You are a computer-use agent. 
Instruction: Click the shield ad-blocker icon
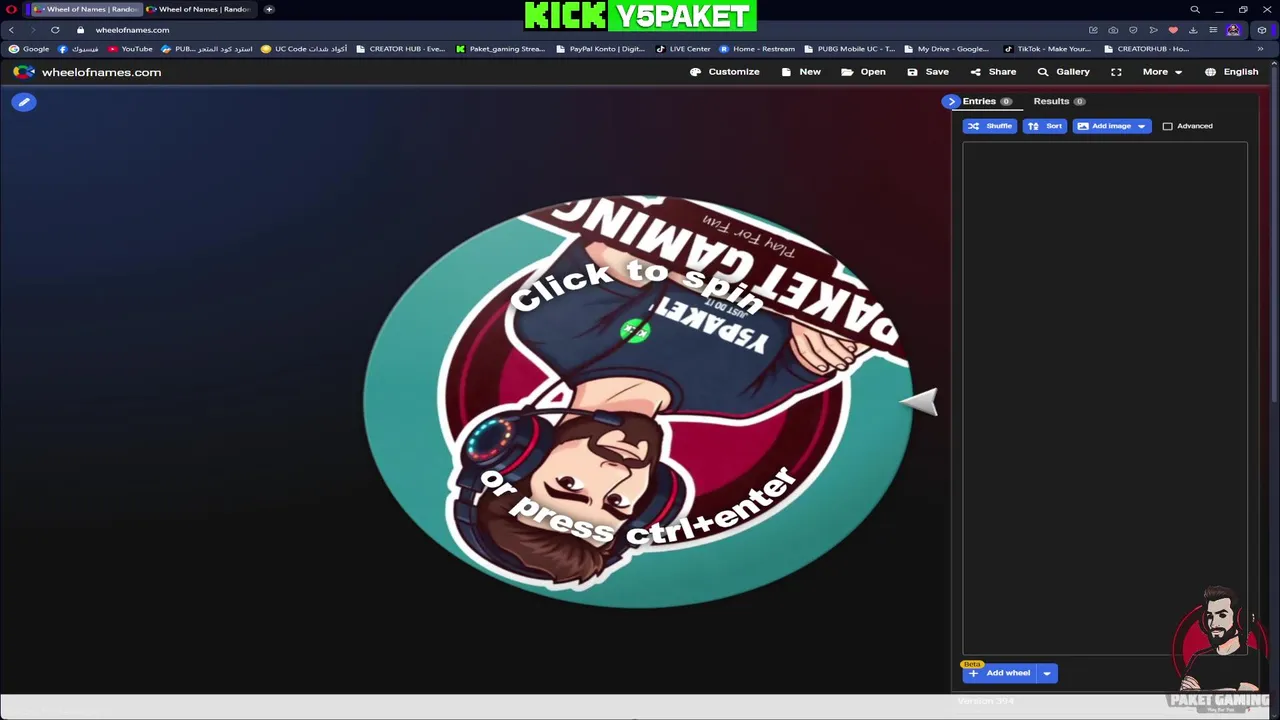click(1133, 30)
